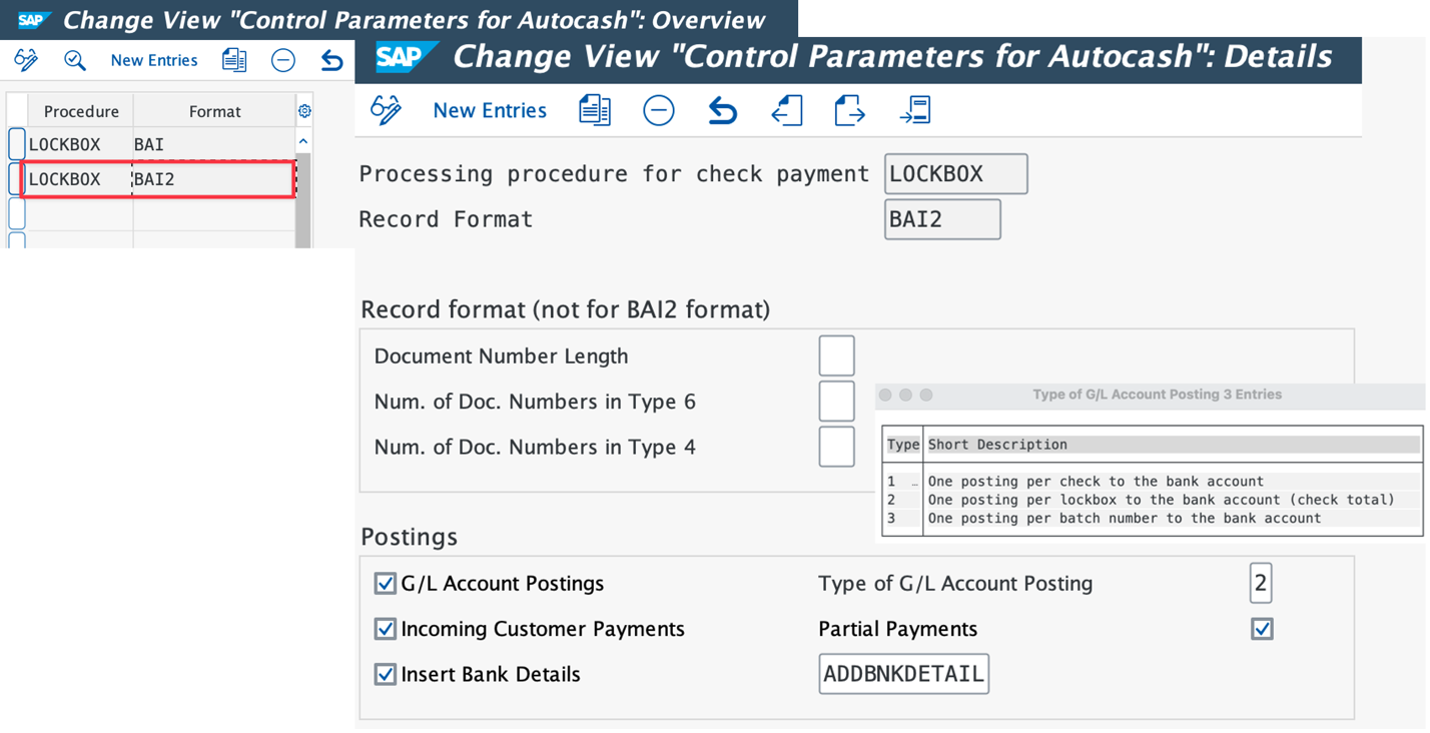Disable the G/L Account Postings checkbox

click(x=385, y=583)
